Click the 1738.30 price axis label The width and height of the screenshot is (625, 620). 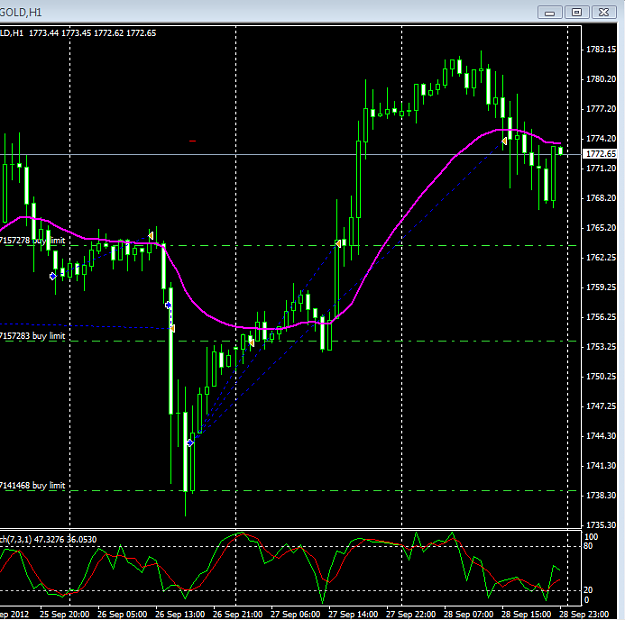[601, 495]
